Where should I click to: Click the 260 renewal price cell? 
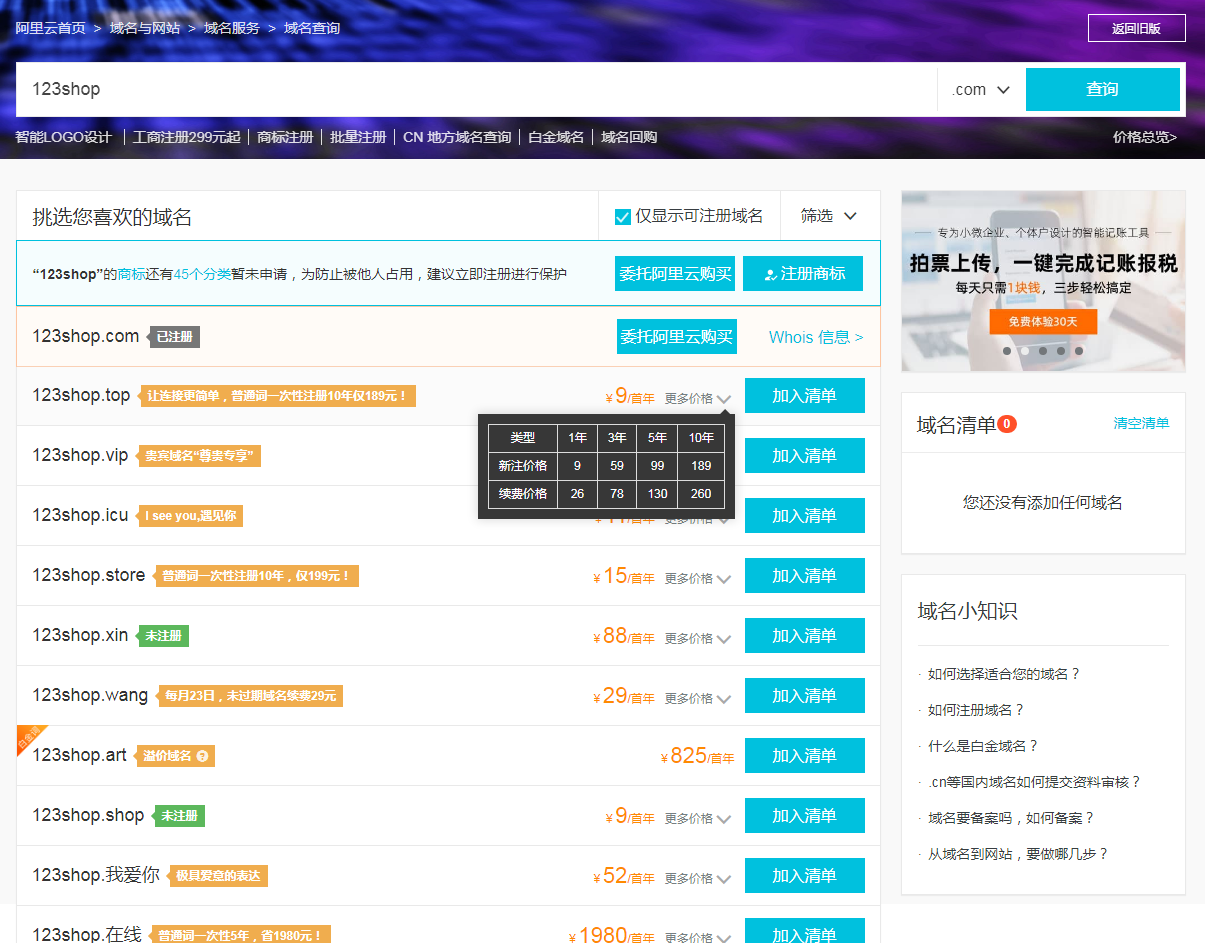pyautogui.click(x=701, y=493)
